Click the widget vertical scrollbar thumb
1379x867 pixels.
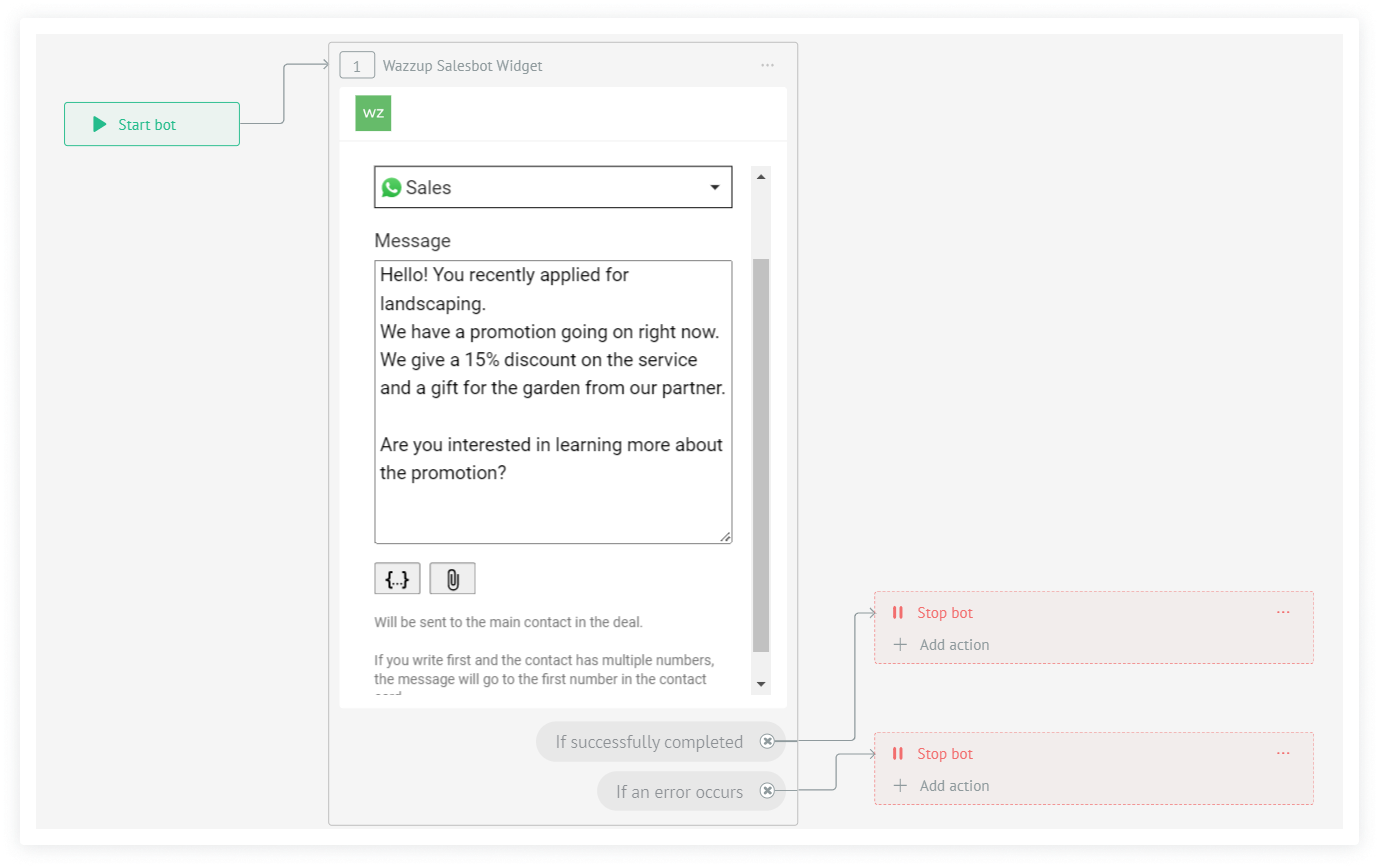pos(761,455)
